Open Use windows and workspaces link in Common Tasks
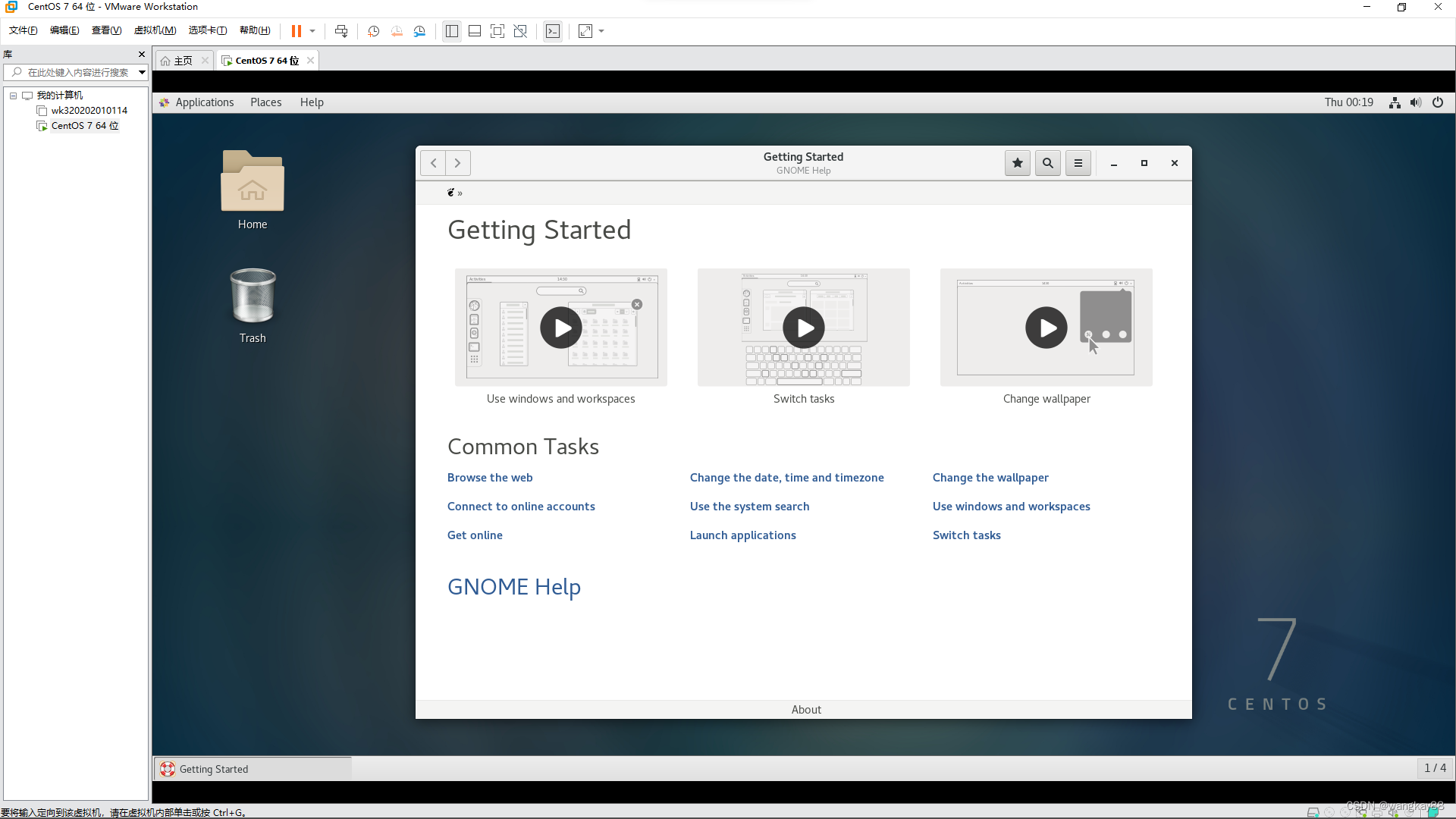The width and height of the screenshot is (1456, 819). 1012,507
